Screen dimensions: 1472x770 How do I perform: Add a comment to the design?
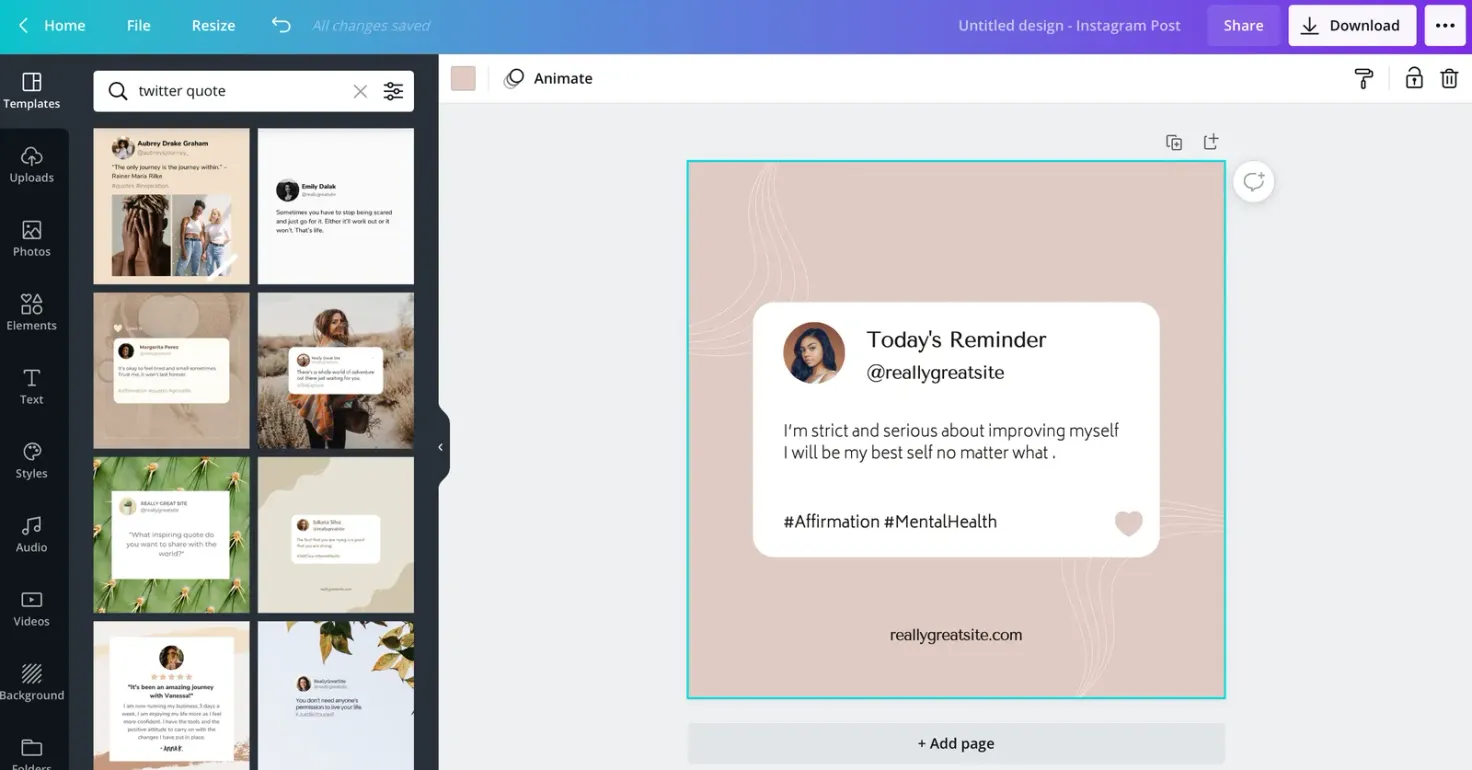(1253, 182)
